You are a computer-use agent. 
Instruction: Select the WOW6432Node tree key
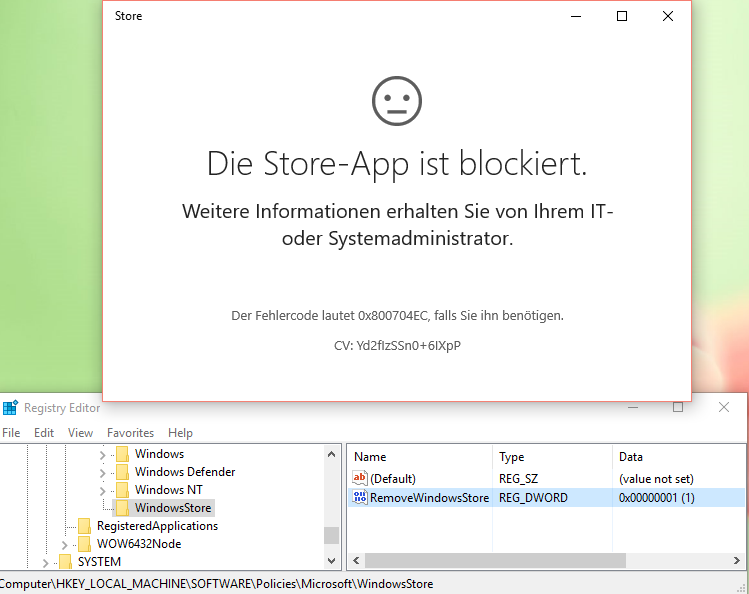pos(139,544)
